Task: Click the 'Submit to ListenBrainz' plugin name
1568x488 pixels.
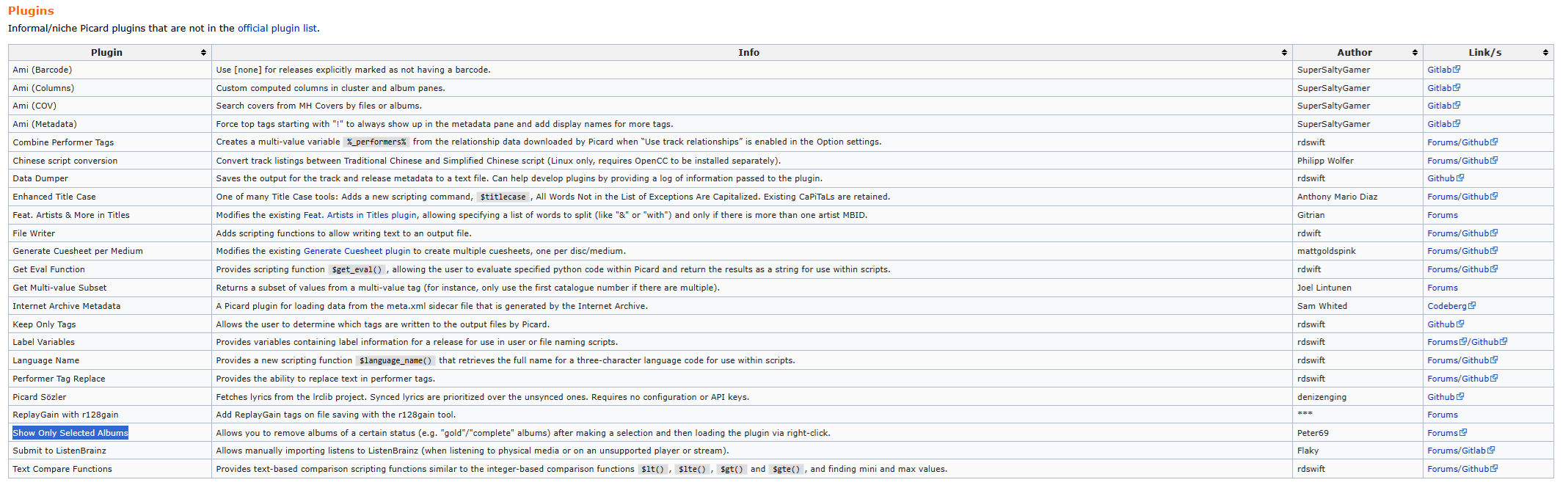Action: (59, 451)
